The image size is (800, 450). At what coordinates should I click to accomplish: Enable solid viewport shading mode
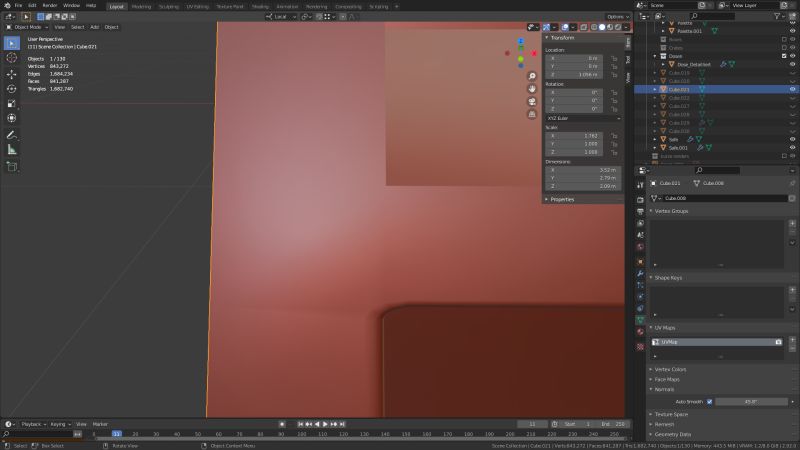[602, 27]
